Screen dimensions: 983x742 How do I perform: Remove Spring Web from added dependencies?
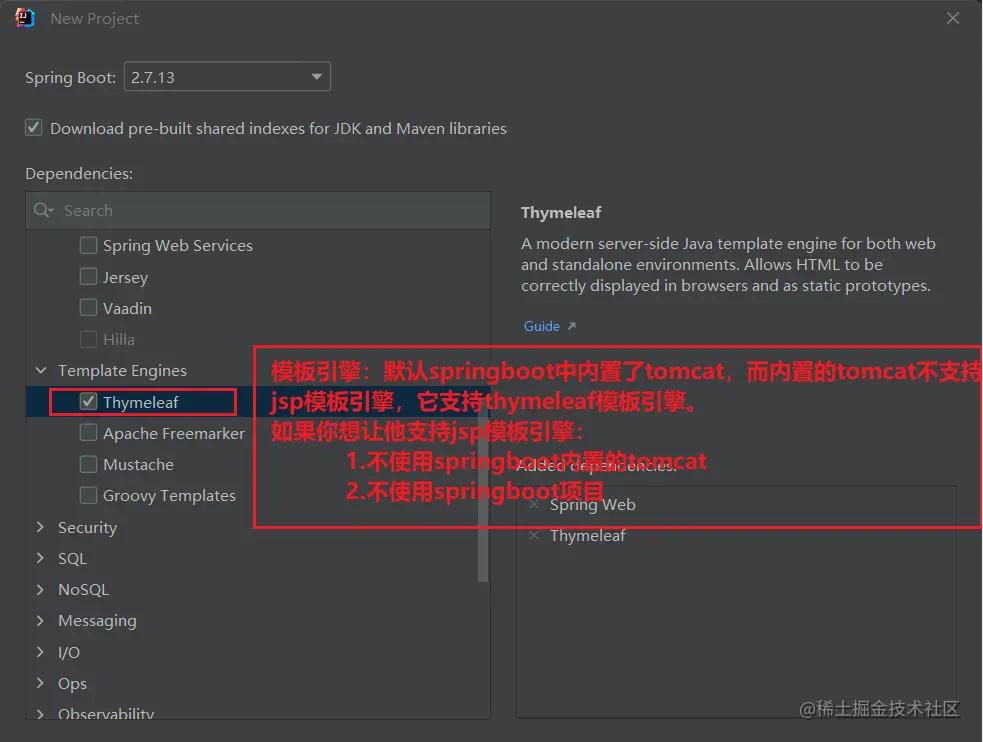(x=534, y=504)
